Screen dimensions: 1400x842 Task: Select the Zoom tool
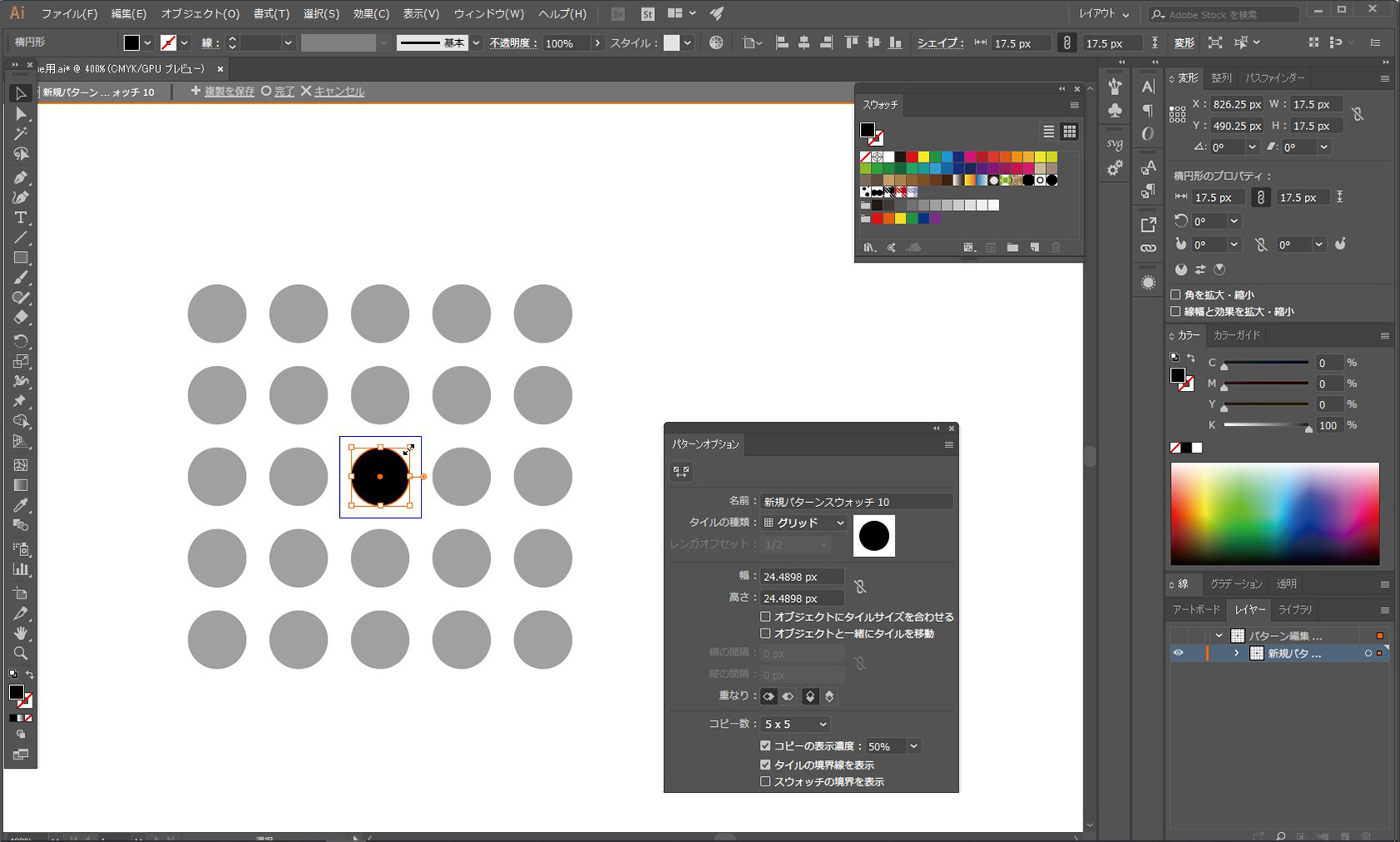(x=21, y=654)
